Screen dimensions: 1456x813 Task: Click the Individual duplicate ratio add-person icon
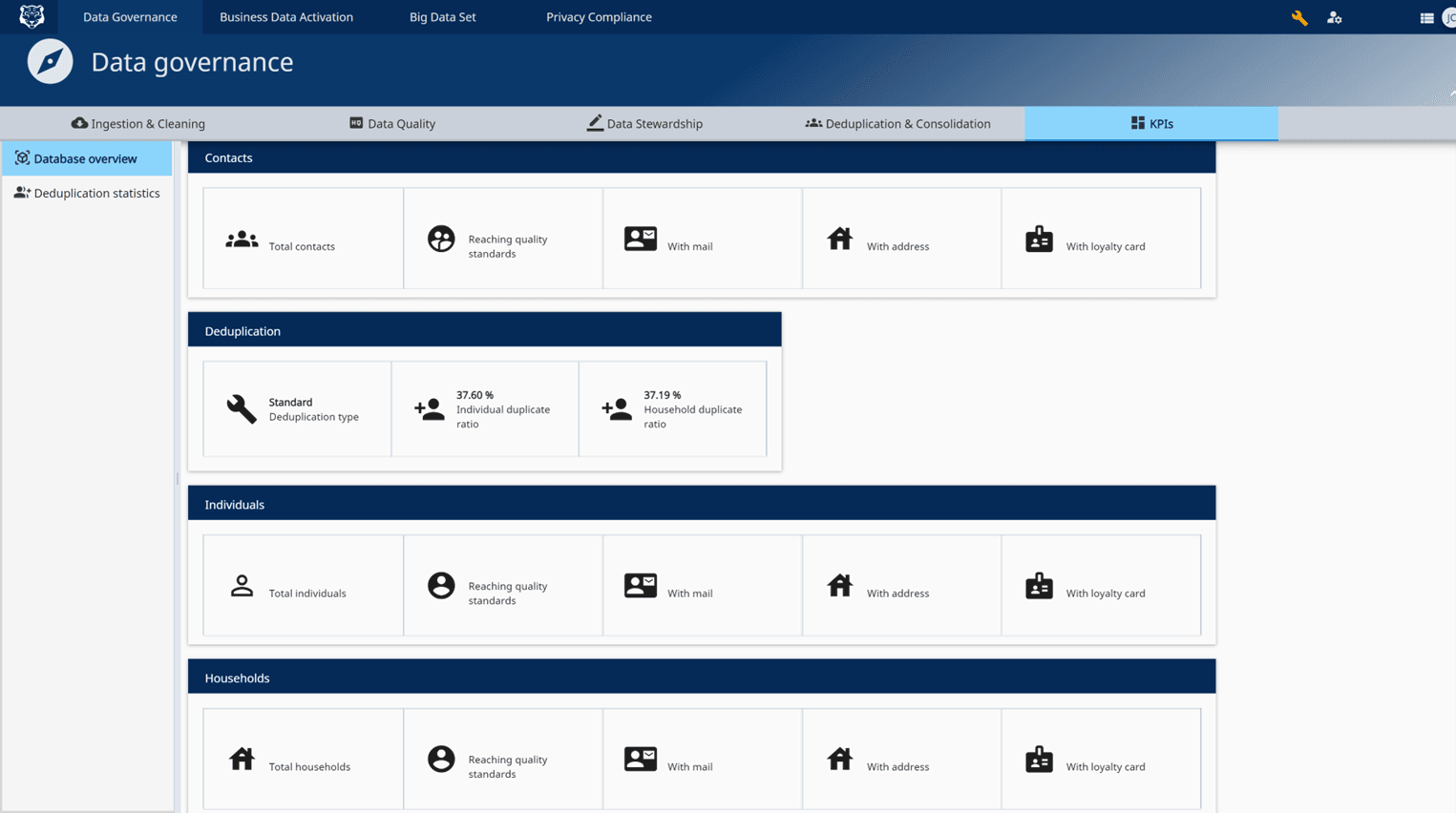[x=429, y=409]
